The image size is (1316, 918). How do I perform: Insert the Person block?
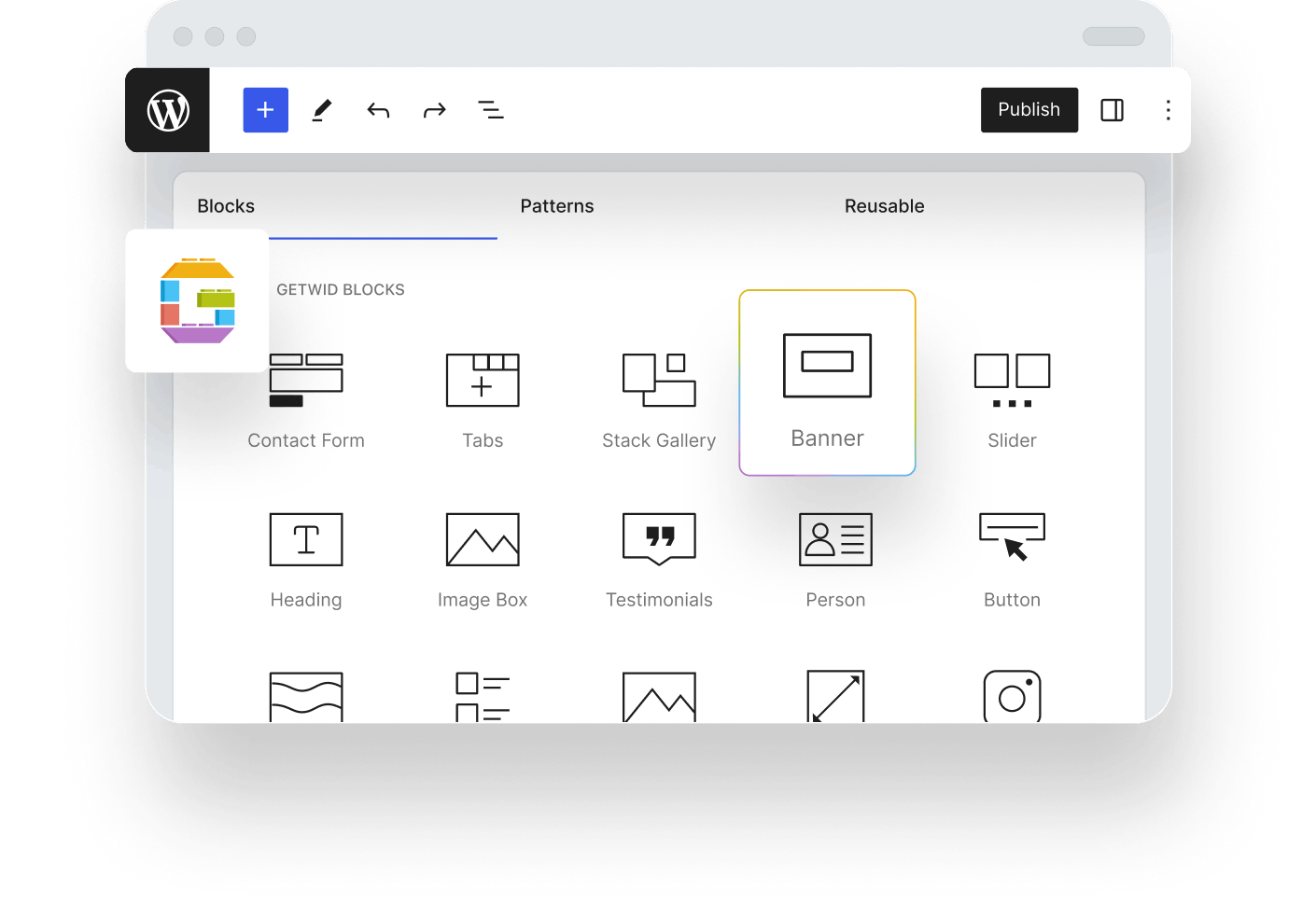(x=835, y=559)
